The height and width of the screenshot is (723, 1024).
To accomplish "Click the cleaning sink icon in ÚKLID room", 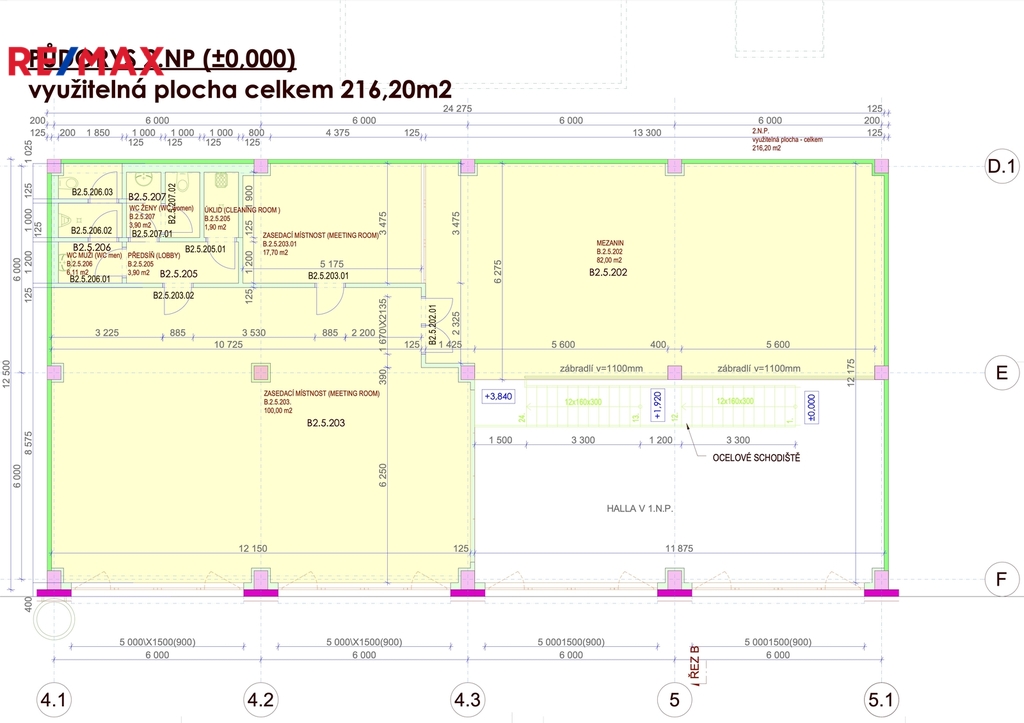I will 220,180.
